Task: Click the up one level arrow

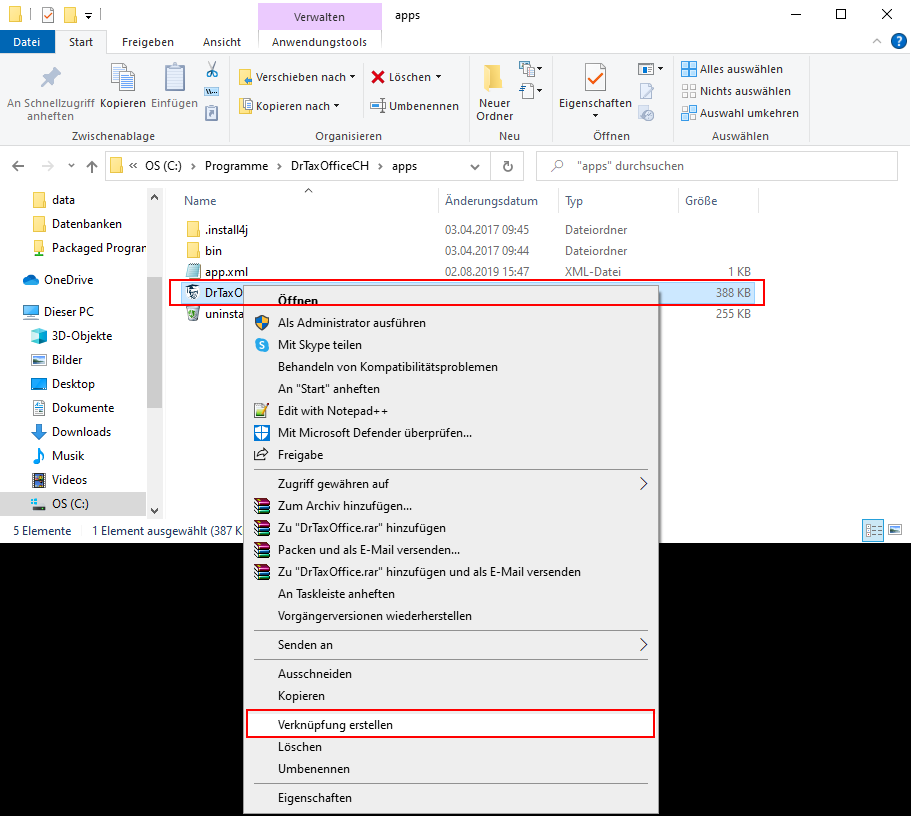Action: pyautogui.click(x=92, y=166)
